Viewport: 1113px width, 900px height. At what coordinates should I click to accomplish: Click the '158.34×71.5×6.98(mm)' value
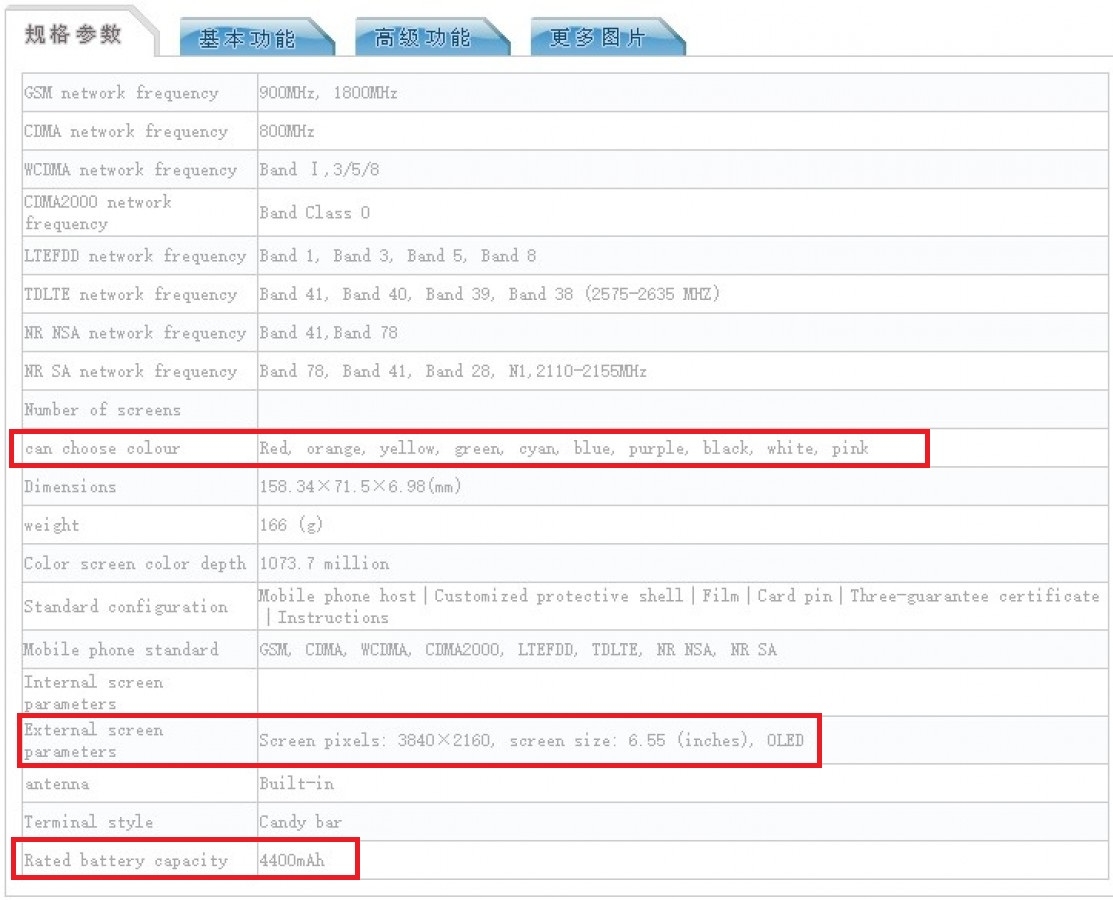click(361, 486)
